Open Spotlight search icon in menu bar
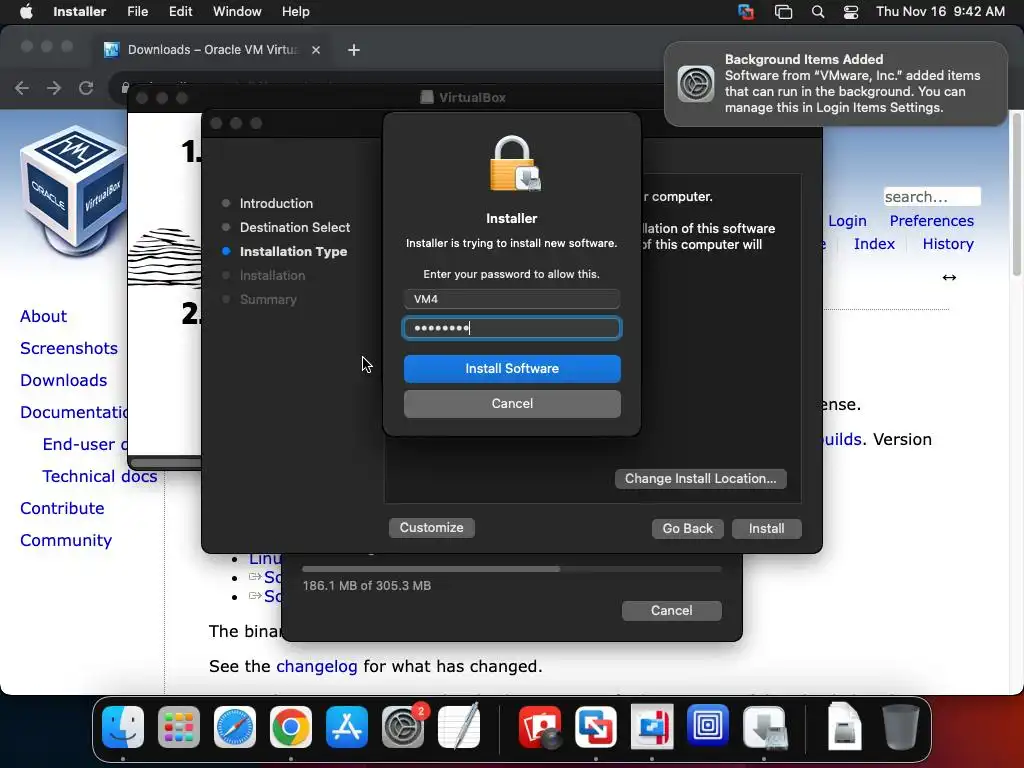The image size is (1024, 768). [818, 12]
